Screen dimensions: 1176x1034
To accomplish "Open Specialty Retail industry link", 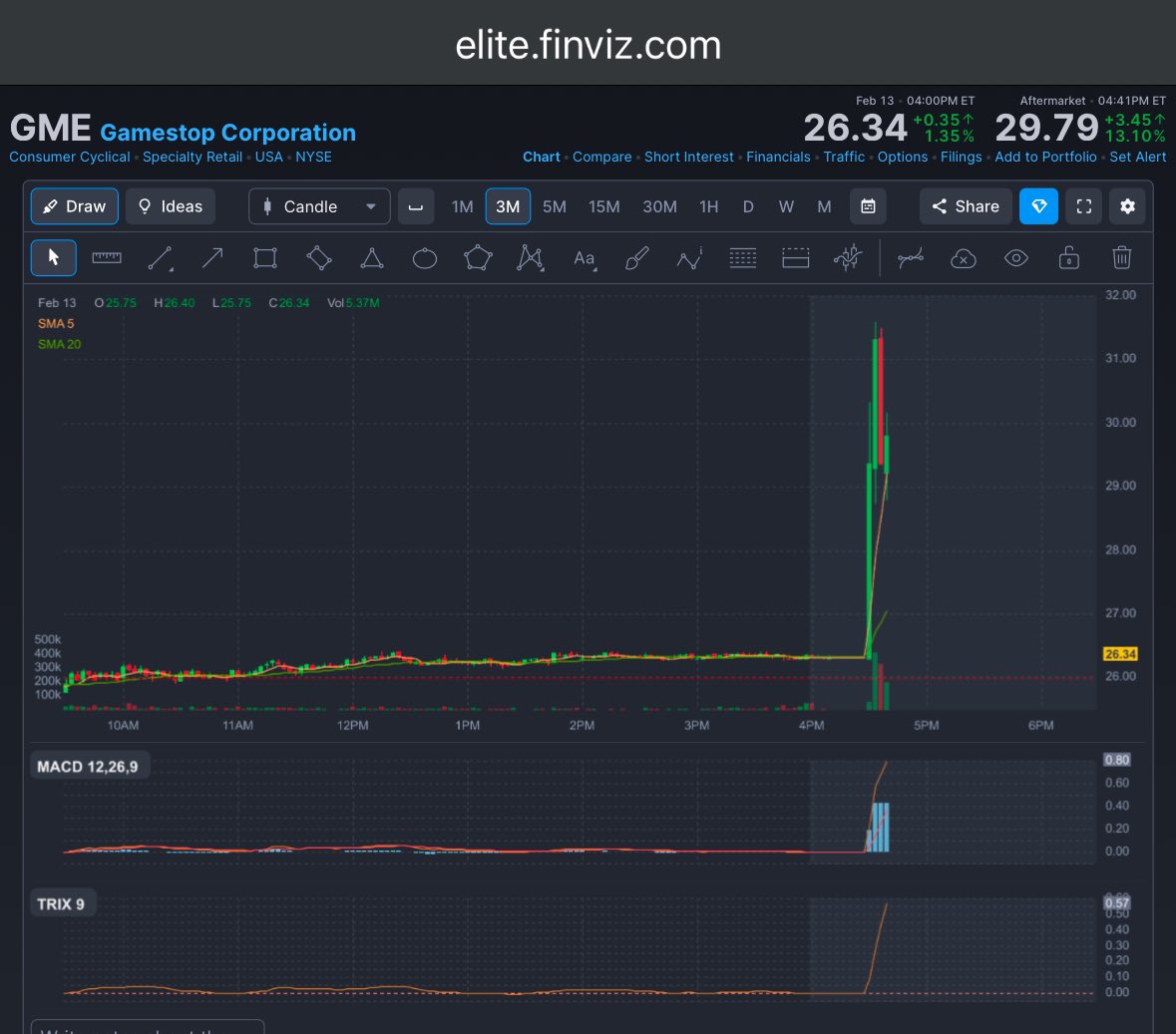I will pyautogui.click(x=193, y=157).
